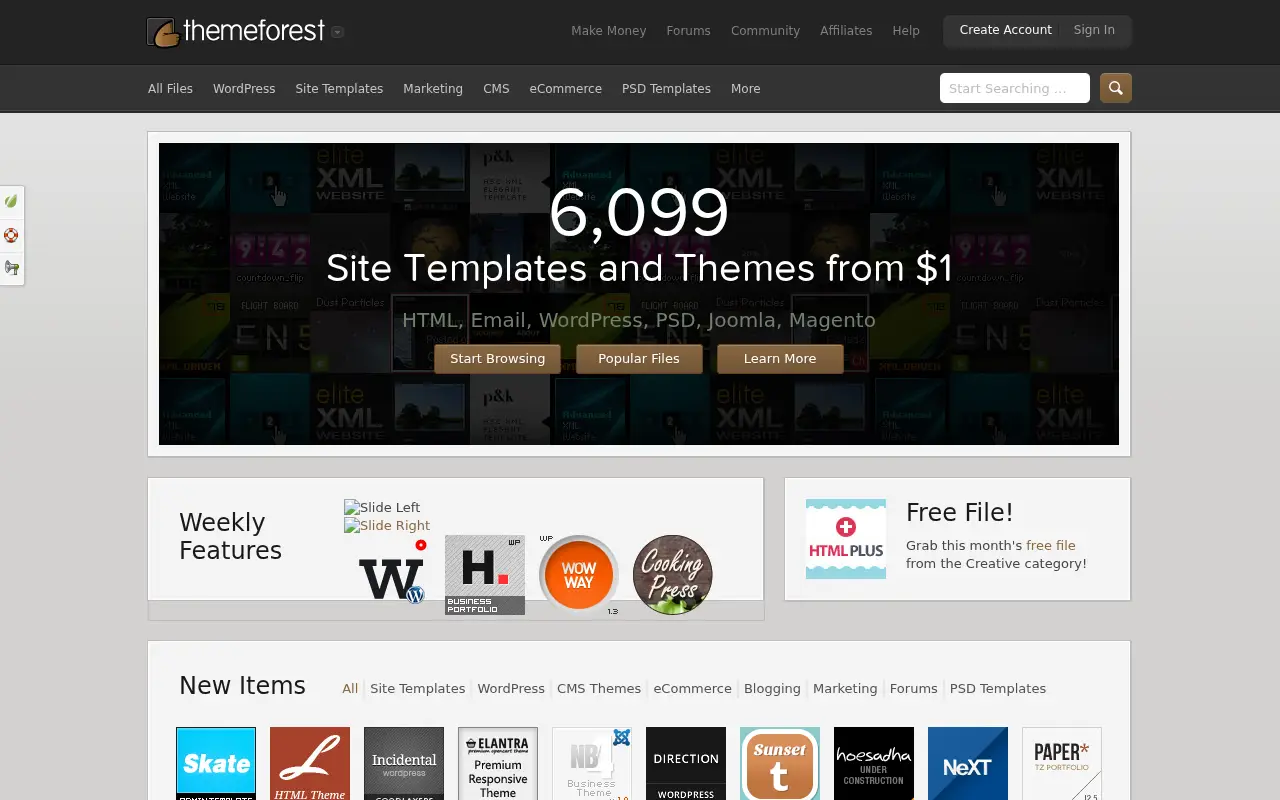Click the Free File! heading
Image resolution: width=1280 pixels, height=800 pixels.
pyautogui.click(x=960, y=513)
